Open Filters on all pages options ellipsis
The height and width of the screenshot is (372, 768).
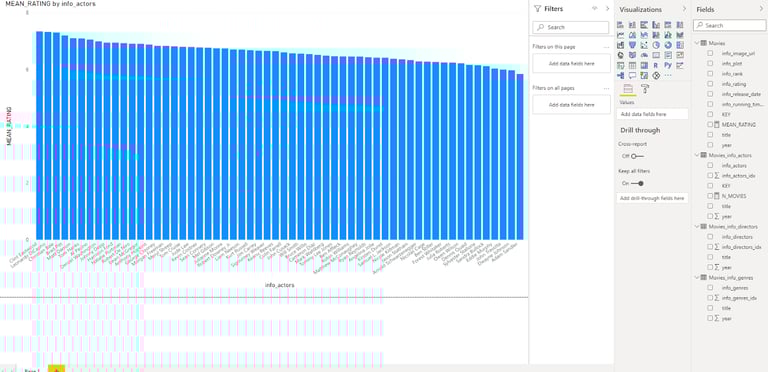606,88
